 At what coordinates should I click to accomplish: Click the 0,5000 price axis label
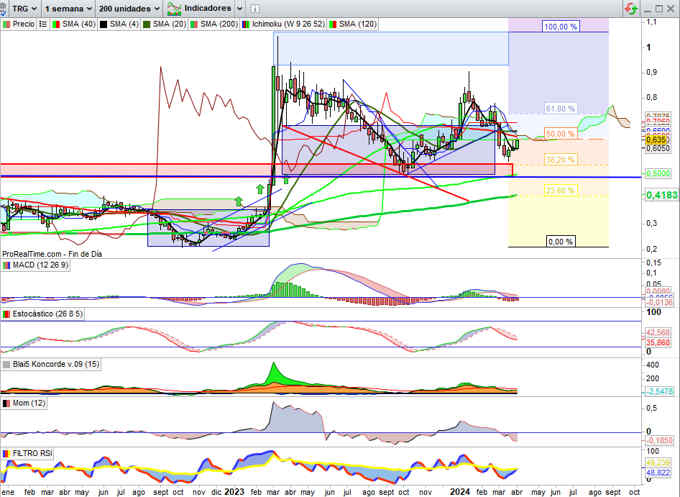coord(658,173)
